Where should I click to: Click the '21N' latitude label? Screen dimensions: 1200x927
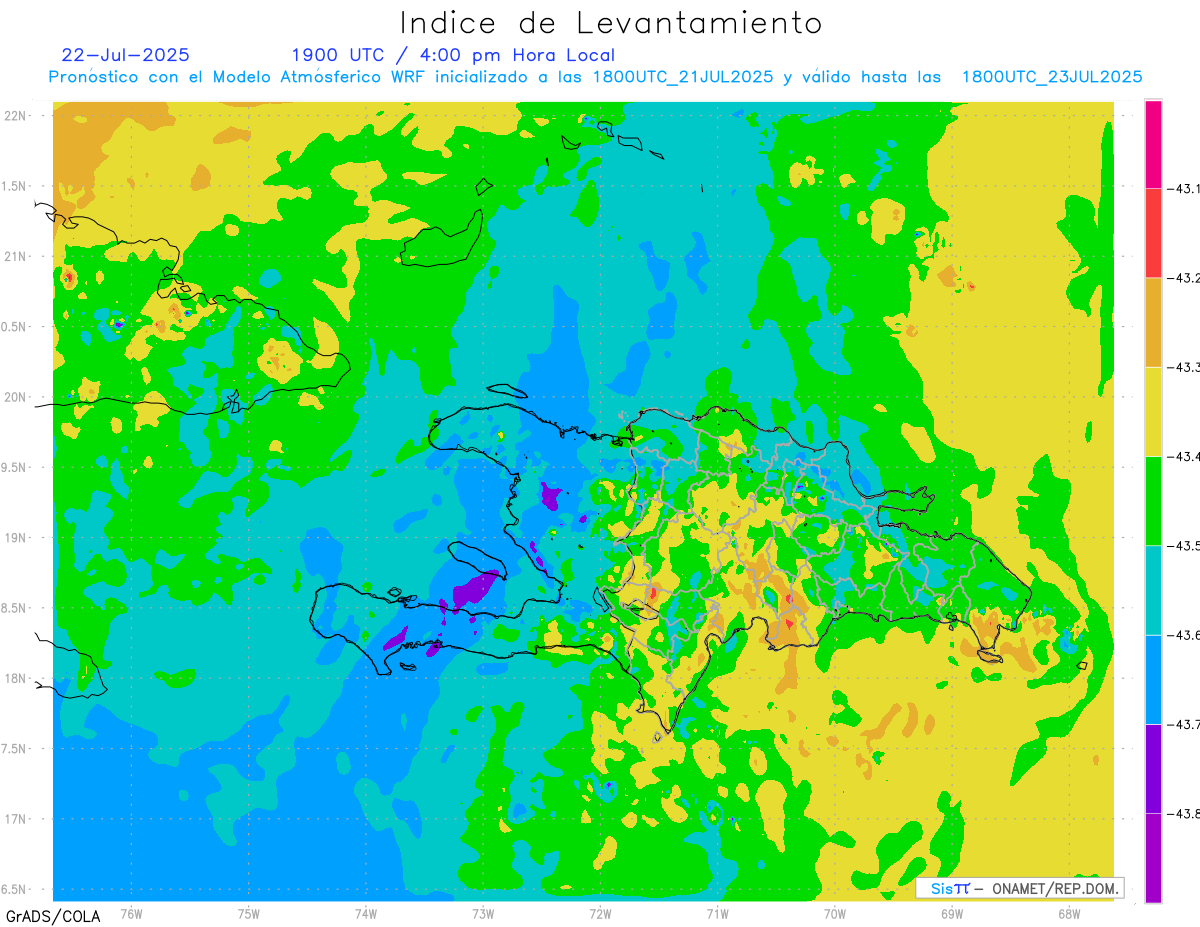16,256
